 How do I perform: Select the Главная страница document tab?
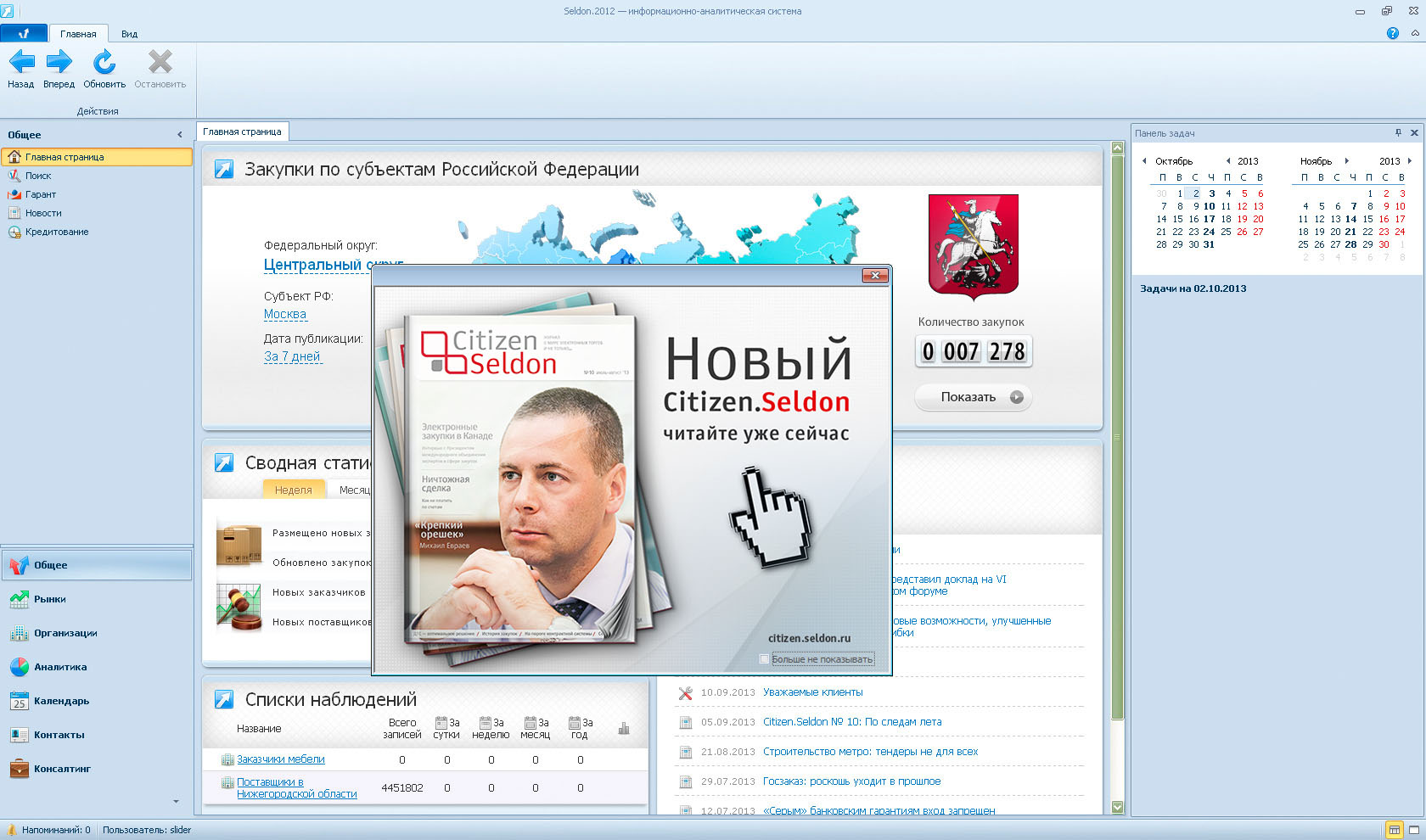[243, 132]
